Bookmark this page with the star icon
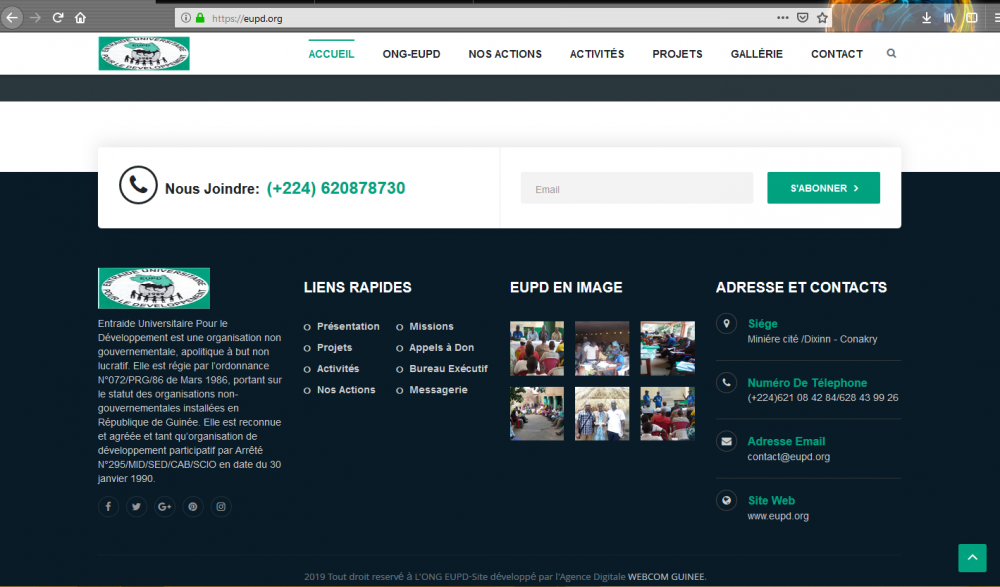 click(x=822, y=18)
